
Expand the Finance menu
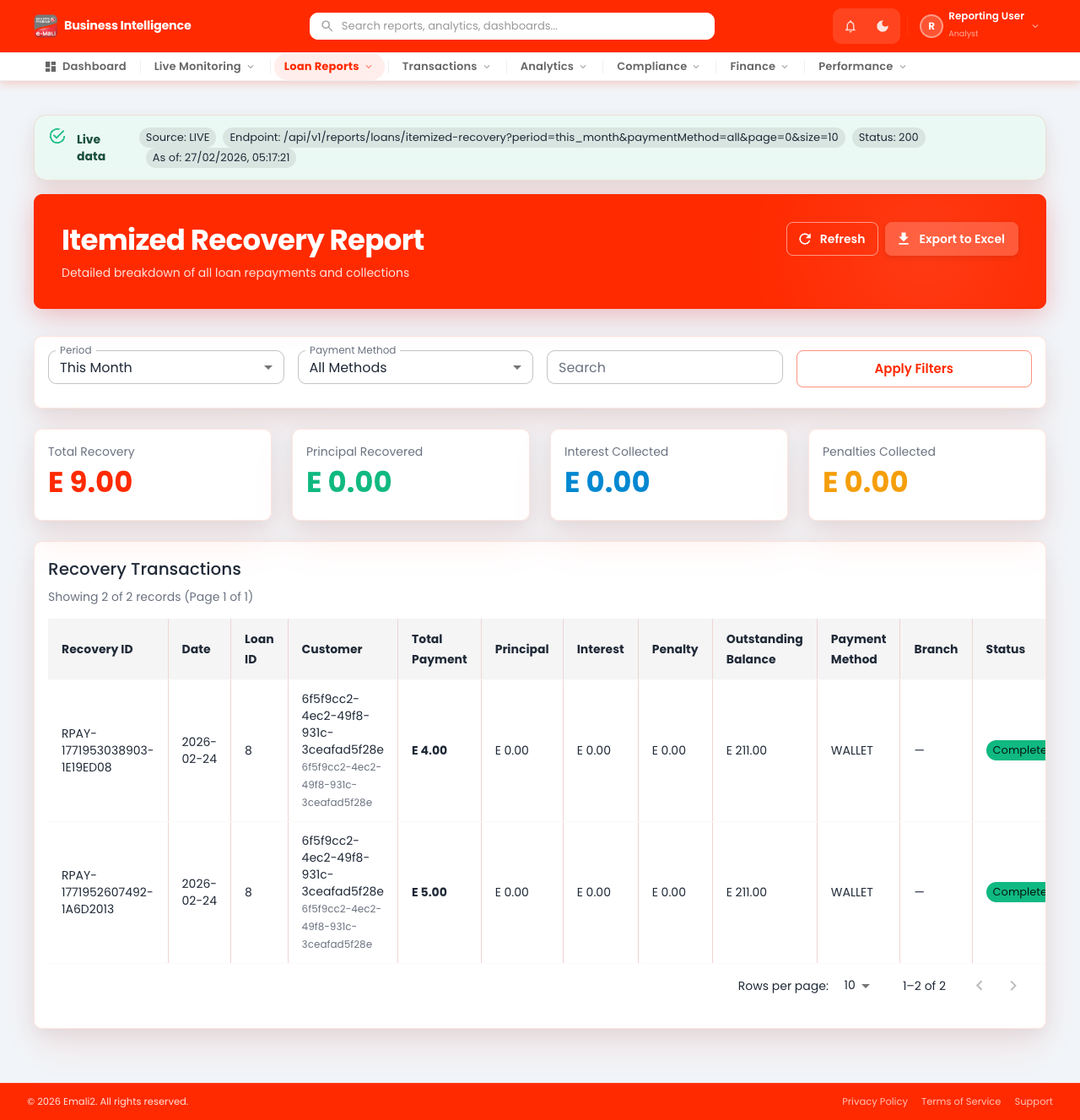pos(759,67)
